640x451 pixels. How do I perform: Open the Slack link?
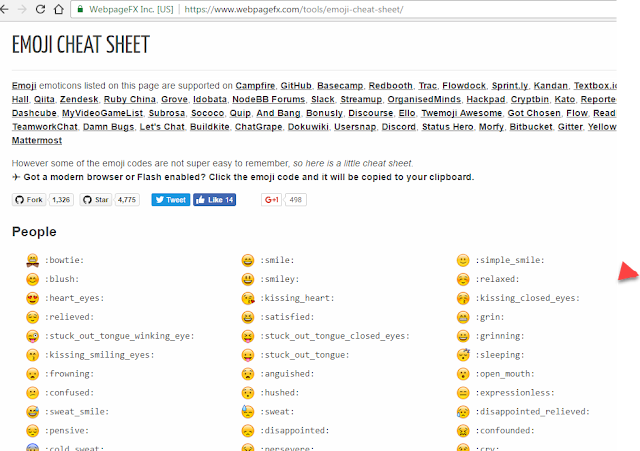[322, 99]
